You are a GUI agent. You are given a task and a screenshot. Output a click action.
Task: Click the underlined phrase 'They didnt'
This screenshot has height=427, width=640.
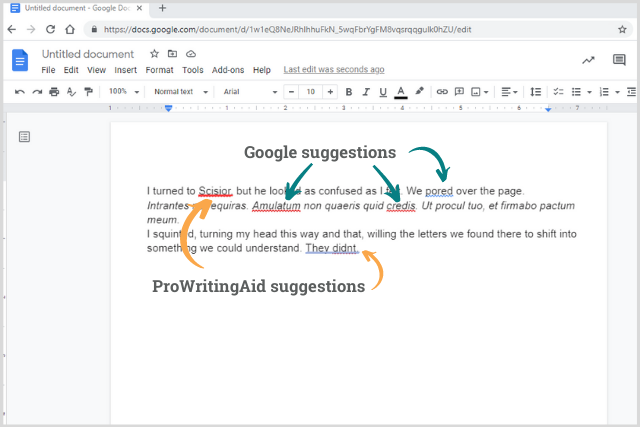331,248
